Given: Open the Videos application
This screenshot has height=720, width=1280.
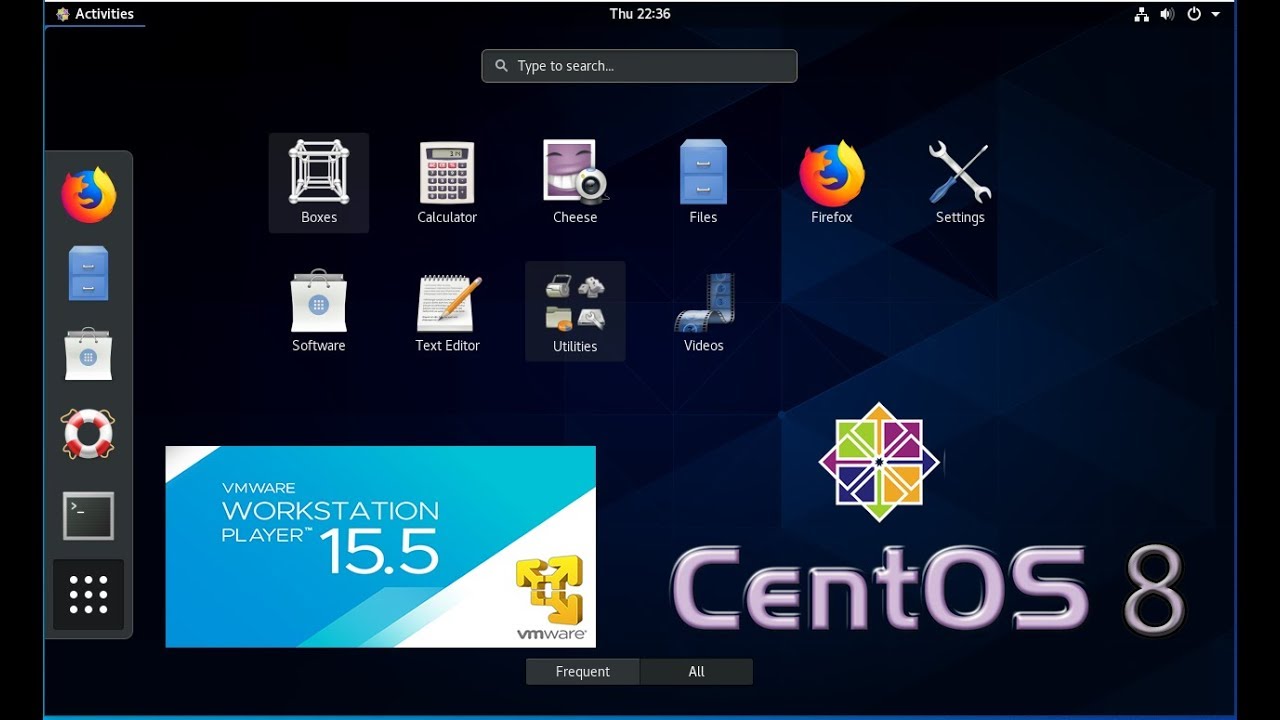Looking at the screenshot, I should coord(703,310).
